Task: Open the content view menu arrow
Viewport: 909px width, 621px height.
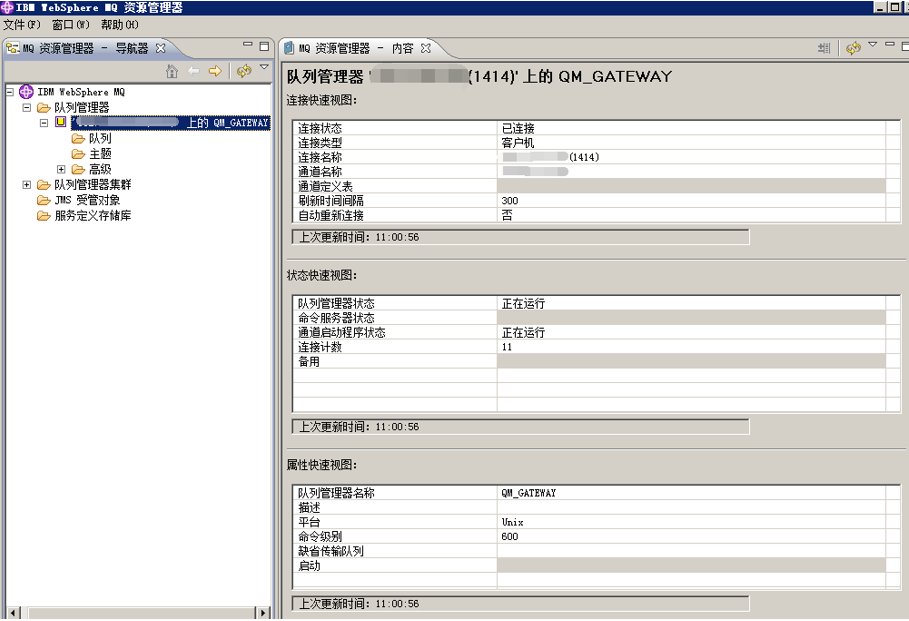Action: point(872,45)
